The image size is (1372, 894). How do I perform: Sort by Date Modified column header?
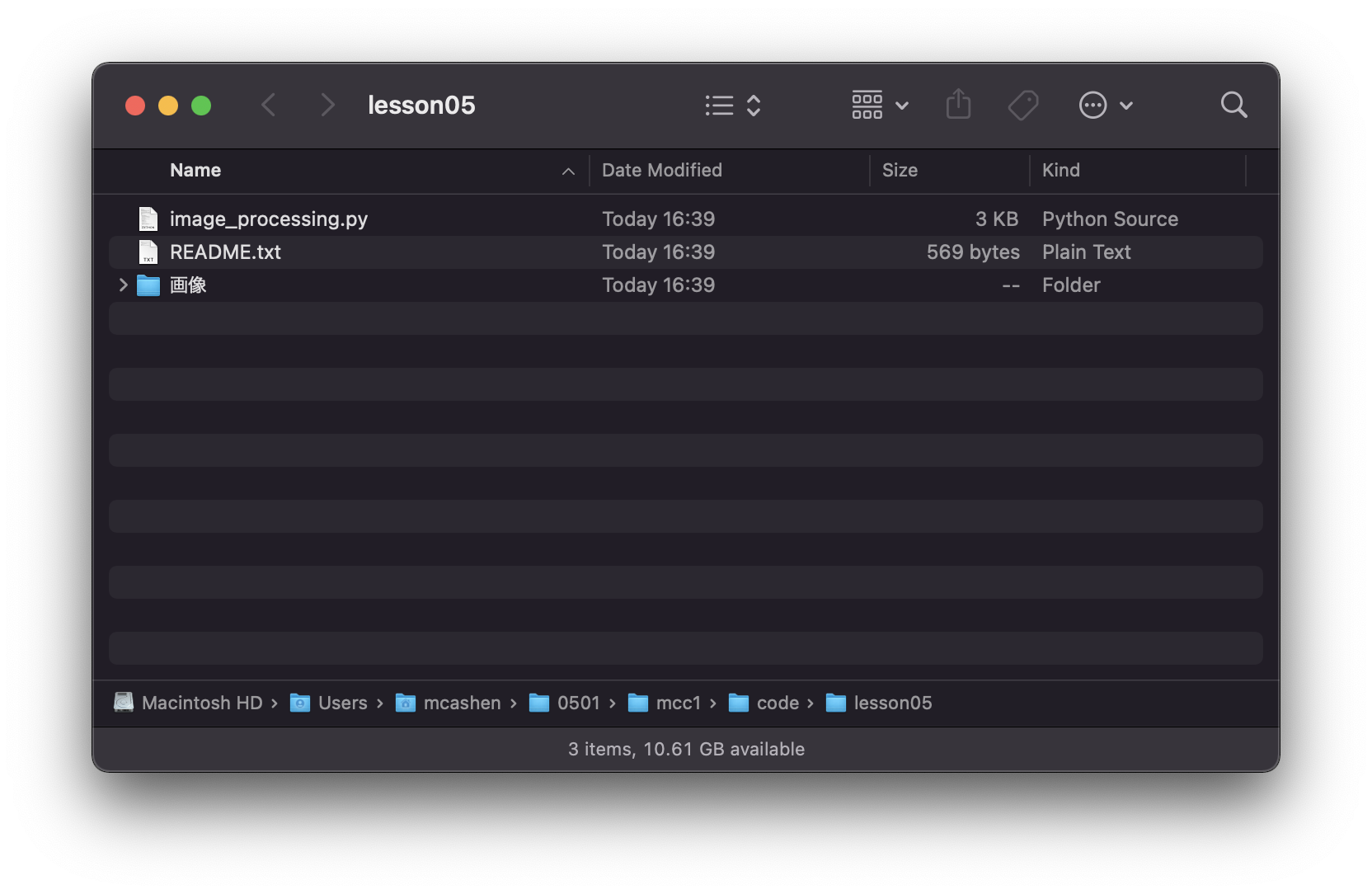click(x=661, y=170)
